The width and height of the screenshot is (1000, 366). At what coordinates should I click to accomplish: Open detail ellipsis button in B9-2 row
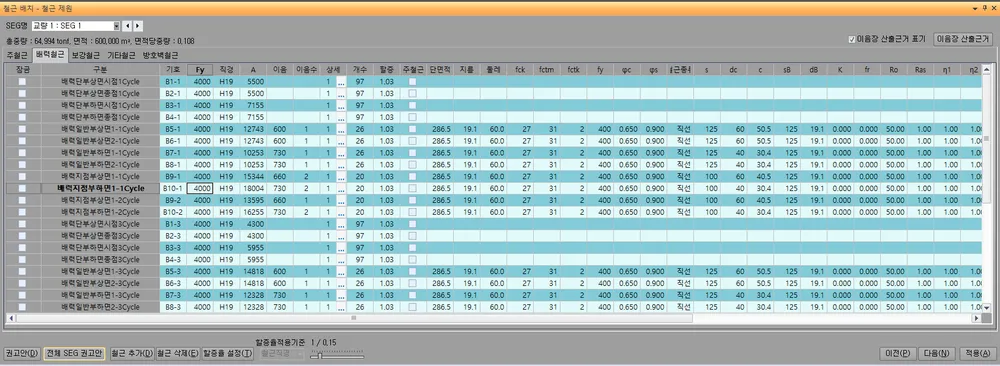coord(341,201)
